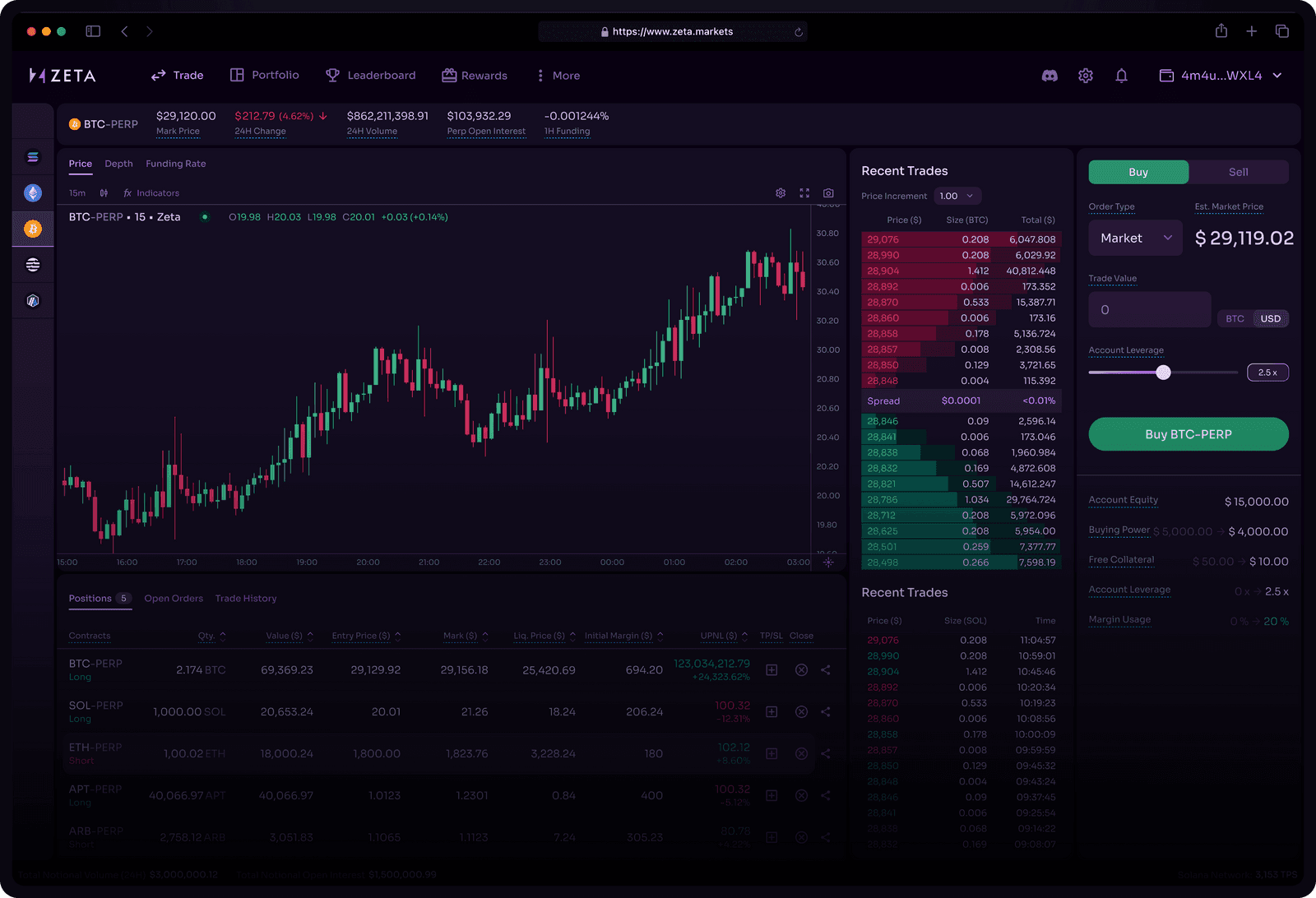Click the chart screenshot camera icon
Viewport: 1316px width, 898px height.
pyautogui.click(x=828, y=193)
